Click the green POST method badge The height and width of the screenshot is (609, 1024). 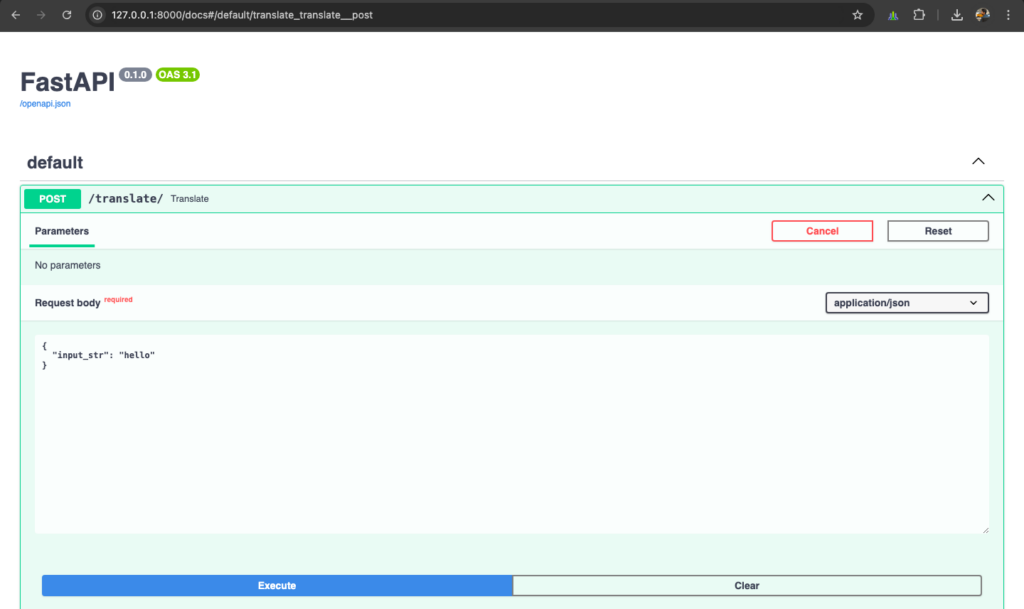point(51,198)
